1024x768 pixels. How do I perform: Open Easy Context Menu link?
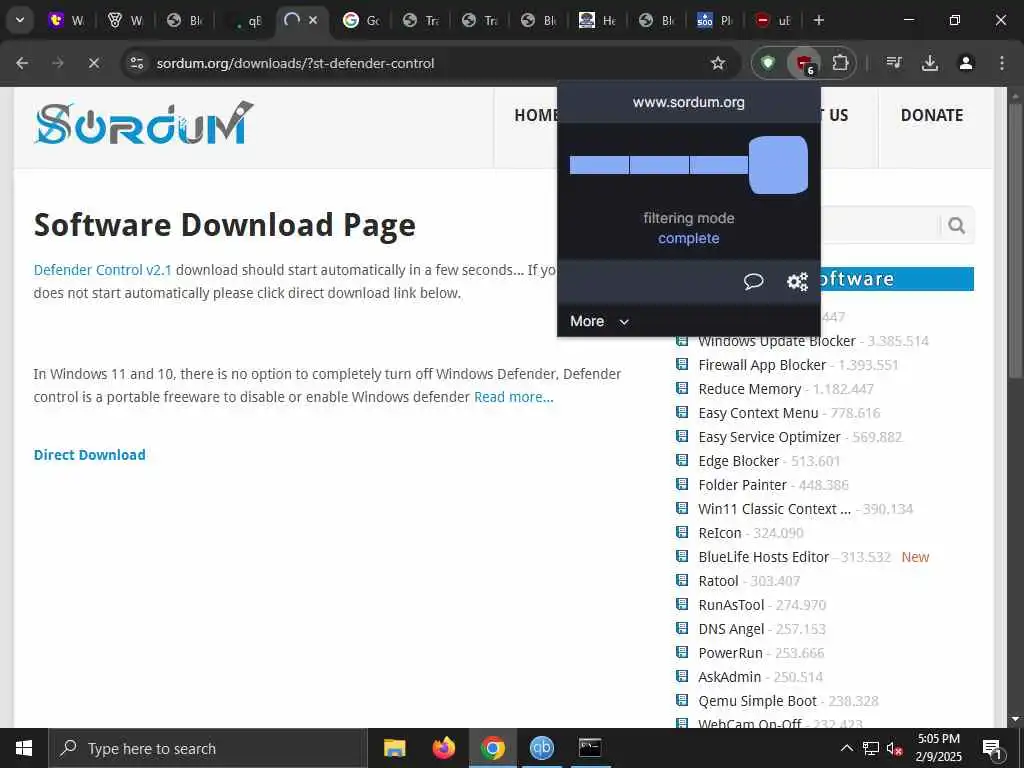[758, 413]
